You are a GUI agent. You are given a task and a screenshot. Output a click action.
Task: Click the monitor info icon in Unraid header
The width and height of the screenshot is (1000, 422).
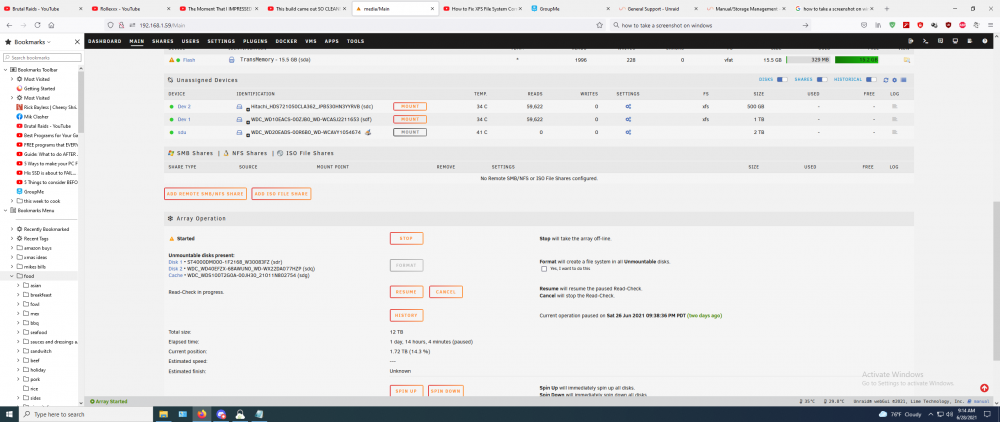955,41
